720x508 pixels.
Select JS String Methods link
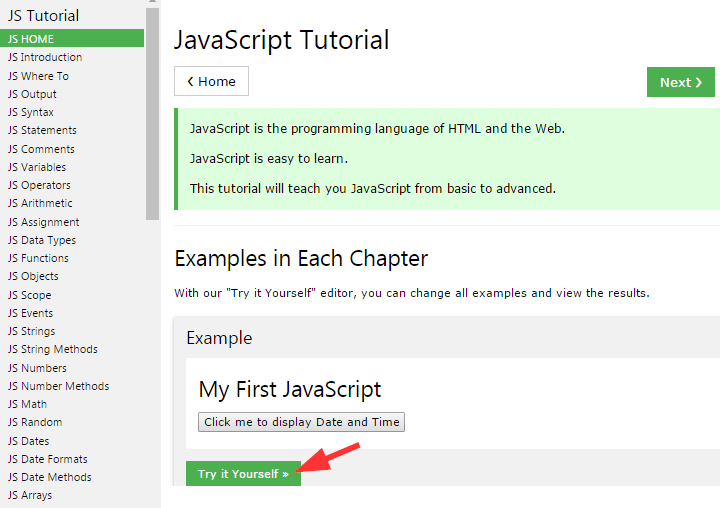tap(53, 349)
